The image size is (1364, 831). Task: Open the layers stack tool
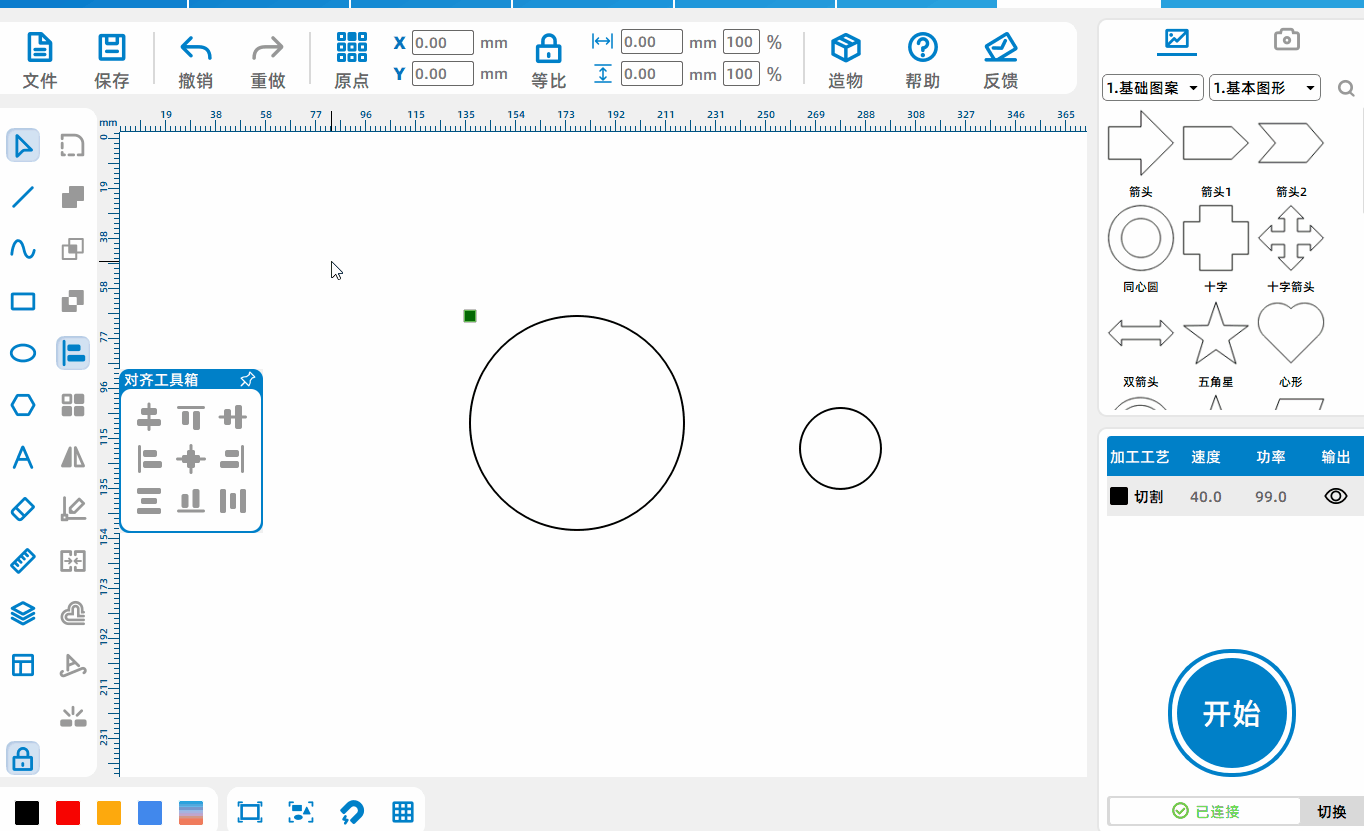click(x=23, y=613)
